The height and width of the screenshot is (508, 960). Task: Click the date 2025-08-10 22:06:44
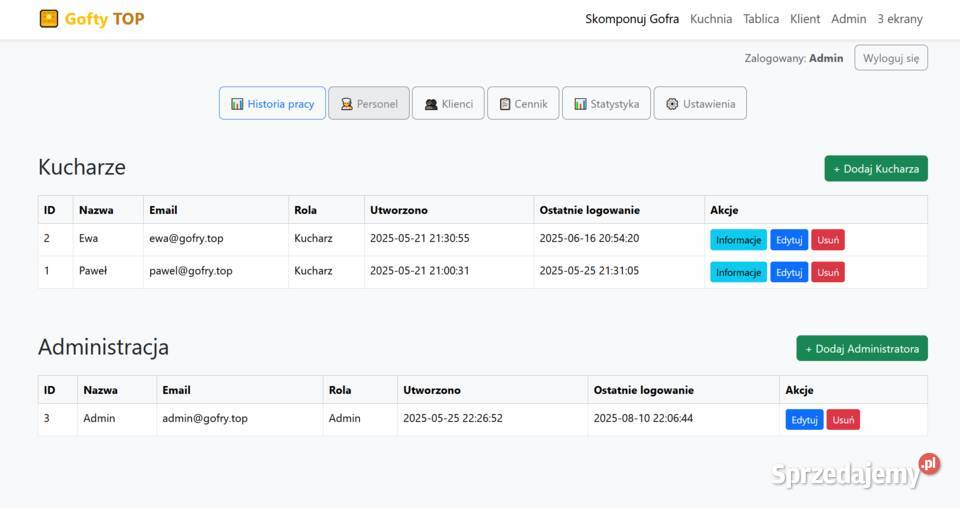(x=643, y=419)
